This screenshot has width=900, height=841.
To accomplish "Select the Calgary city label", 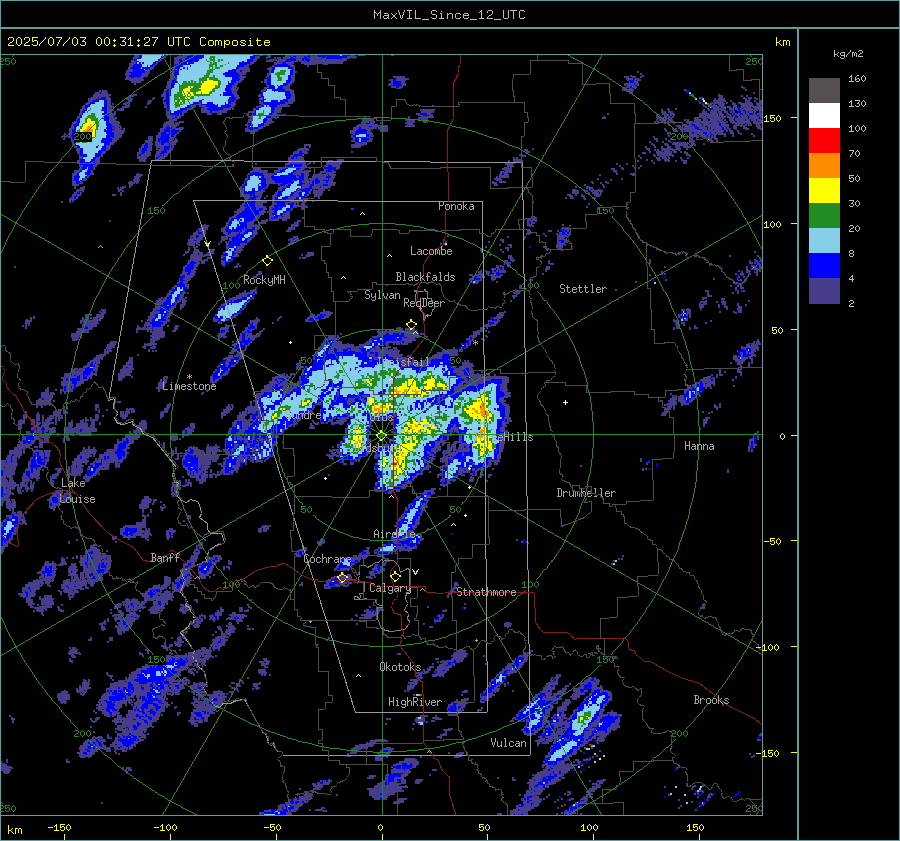I will 390,588.
